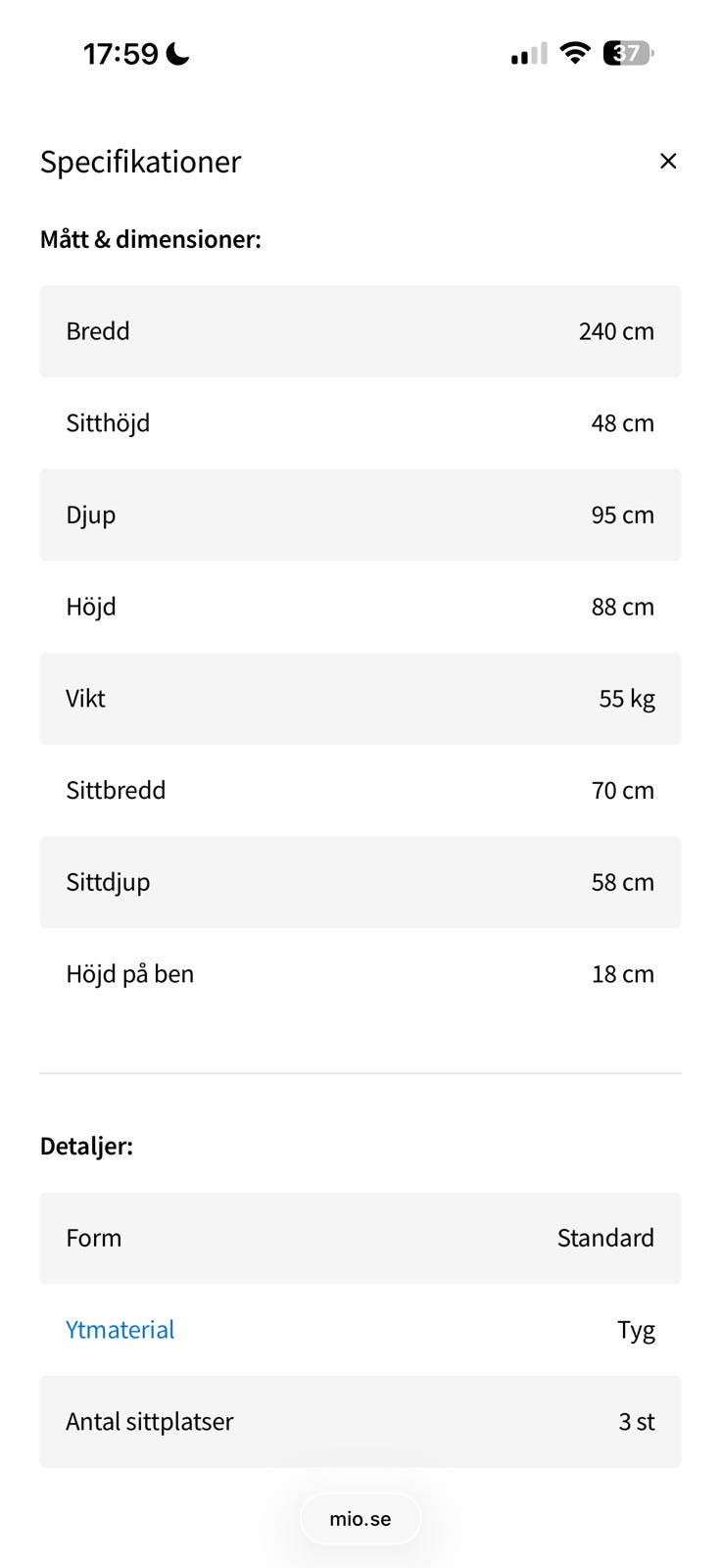Screen dimensions: 721x1568
Task: Click the Specifikationer heading
Action: 140,162
